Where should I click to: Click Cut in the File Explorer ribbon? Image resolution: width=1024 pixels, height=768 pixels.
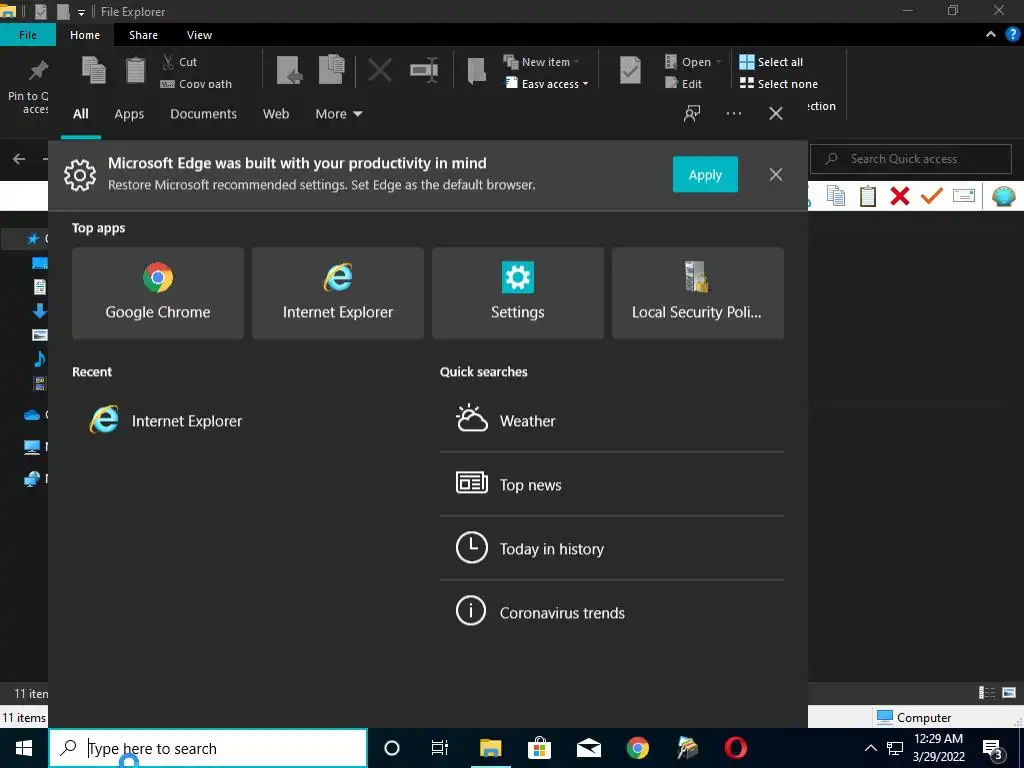(x=180, y=62)
